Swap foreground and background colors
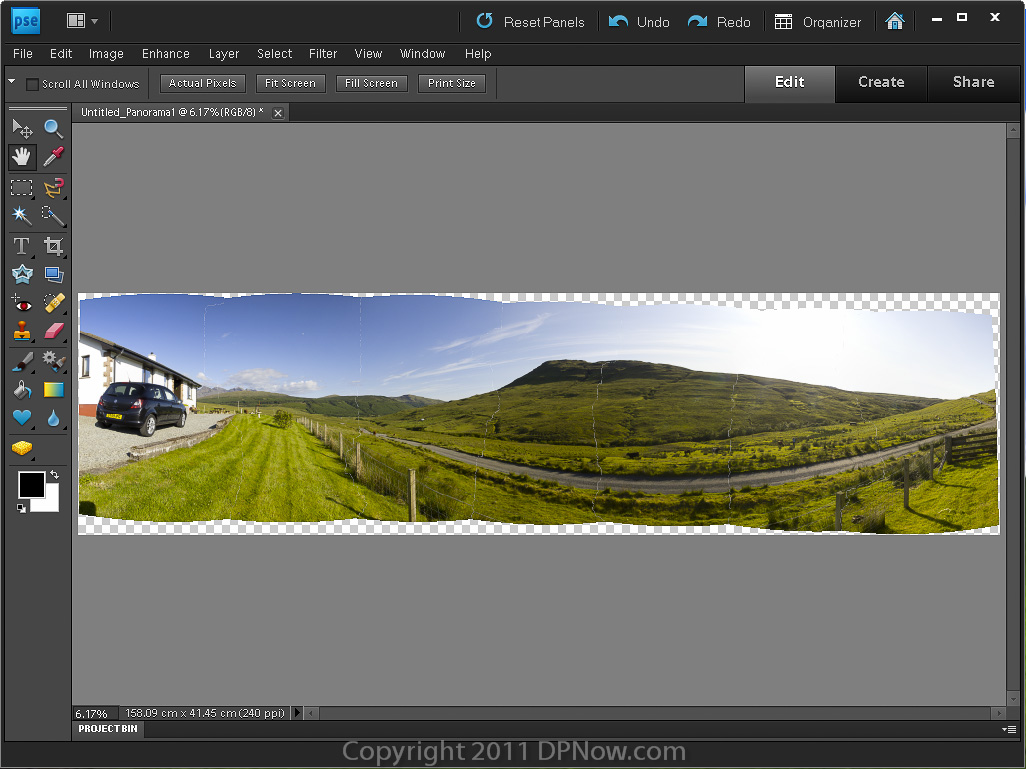The image size is (1026, 769). (54, 474)
